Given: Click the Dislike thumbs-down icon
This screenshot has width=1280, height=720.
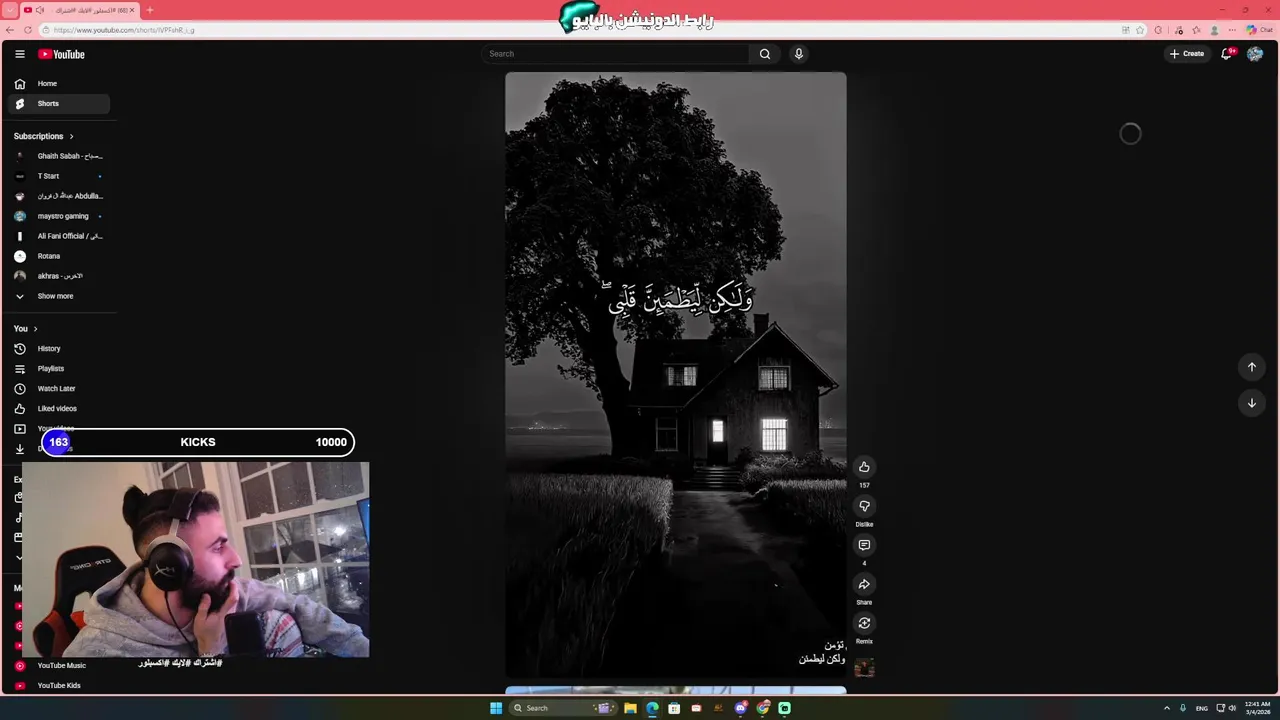Looking at the screenshot, I should point(864,506).
